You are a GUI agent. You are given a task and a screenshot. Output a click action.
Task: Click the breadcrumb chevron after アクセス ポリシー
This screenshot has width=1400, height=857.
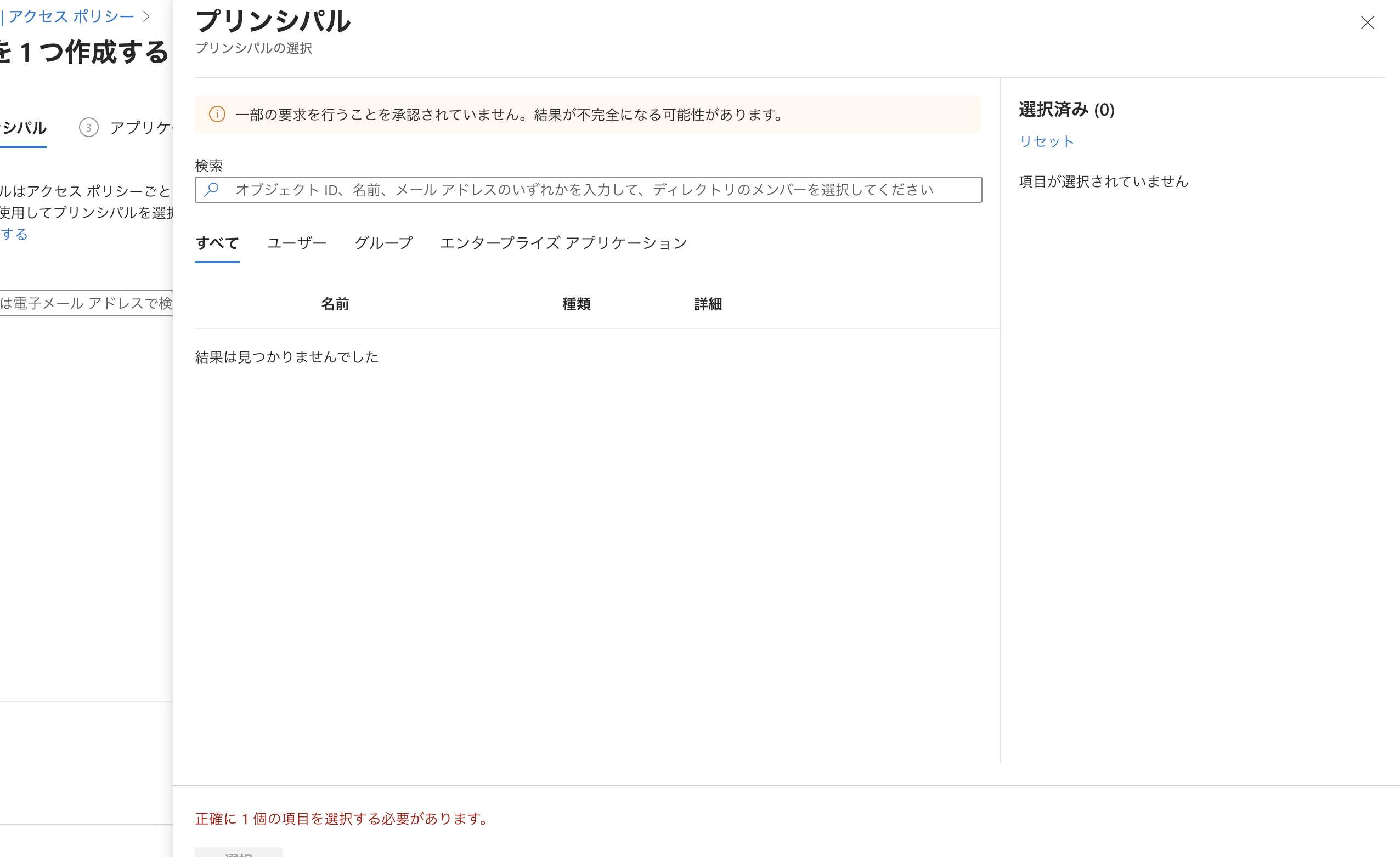point(148,16)
